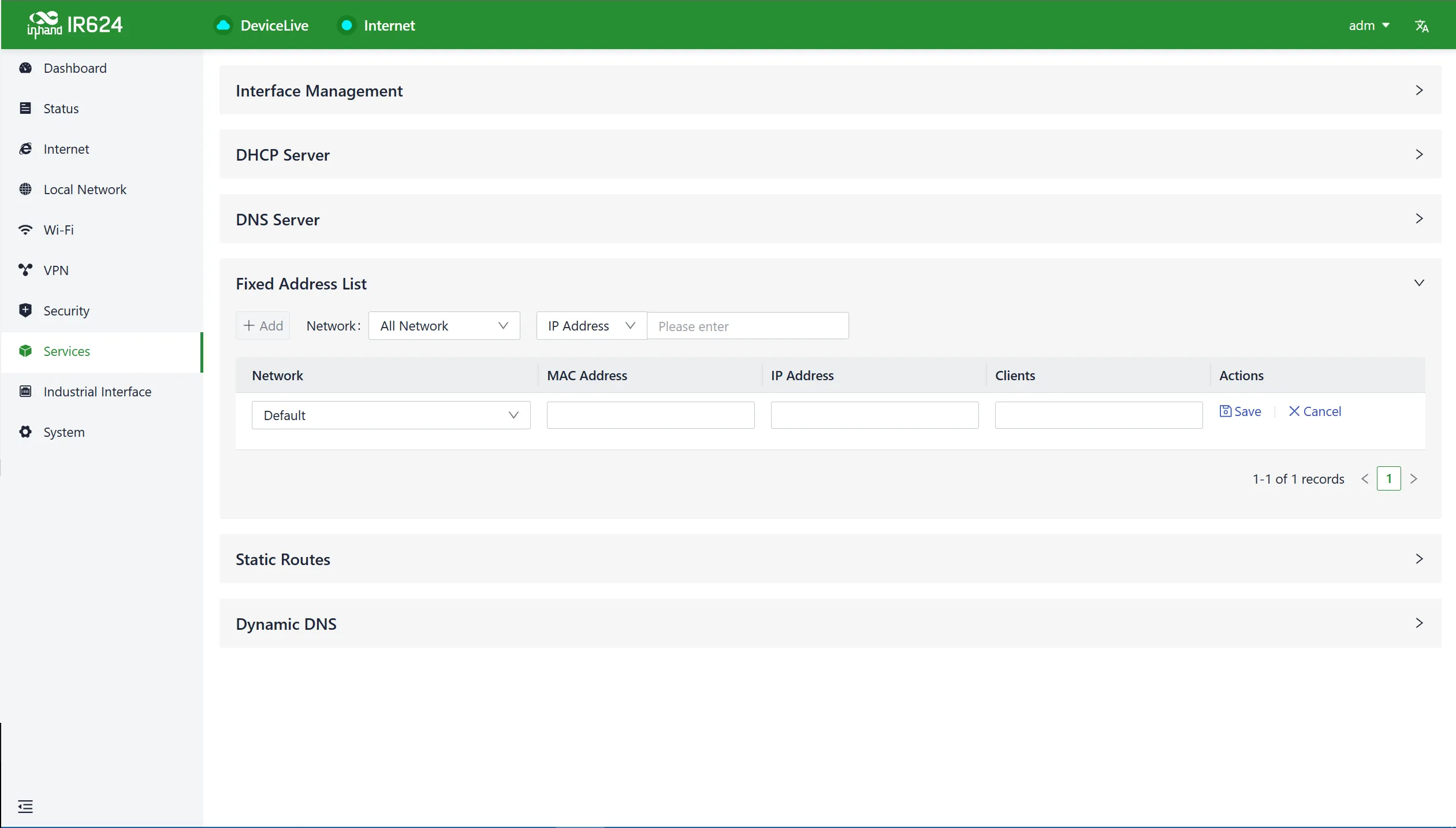Screen dimensions: 1456x828
Task: Collapse the Fixed Address List section
Action: tap(1419, 283)
